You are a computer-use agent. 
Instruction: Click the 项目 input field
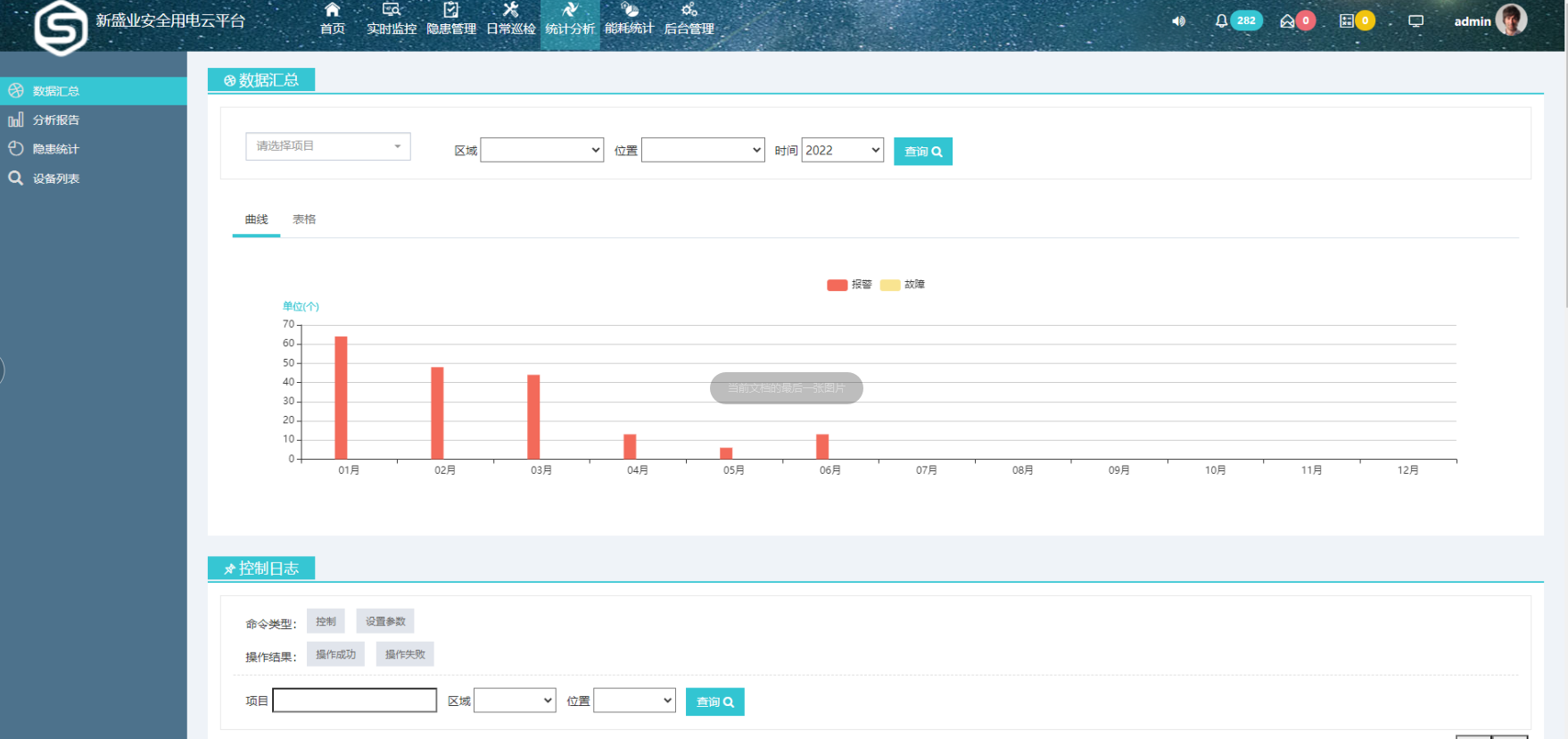click(355, 701)
